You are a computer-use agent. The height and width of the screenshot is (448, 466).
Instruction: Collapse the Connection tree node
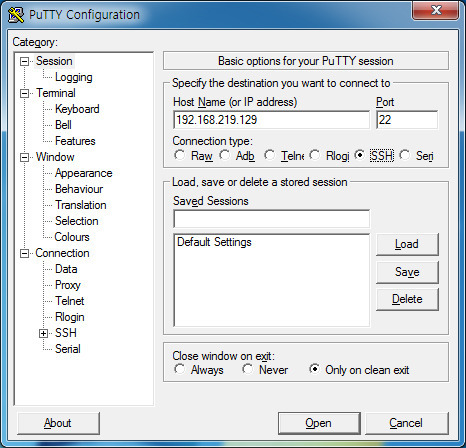[x=24, y=253]
